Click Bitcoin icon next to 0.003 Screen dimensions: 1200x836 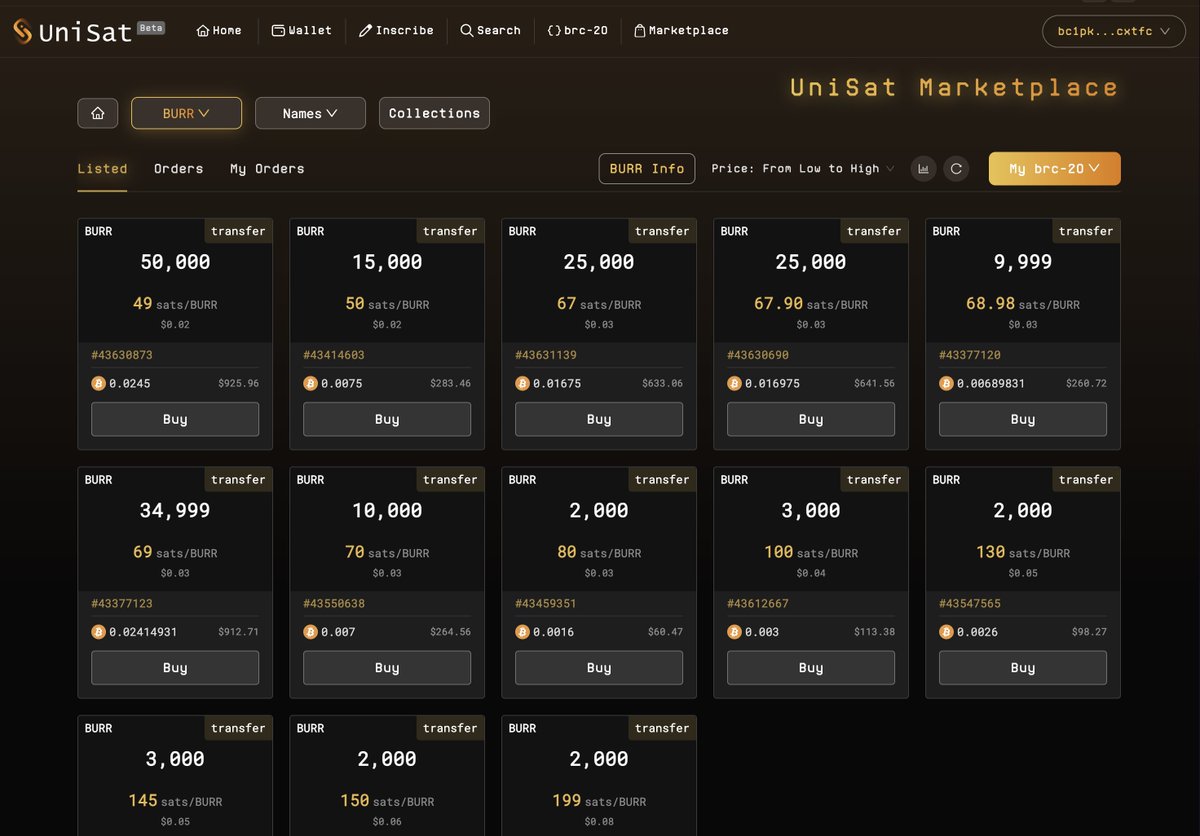(x=734, y=632)
